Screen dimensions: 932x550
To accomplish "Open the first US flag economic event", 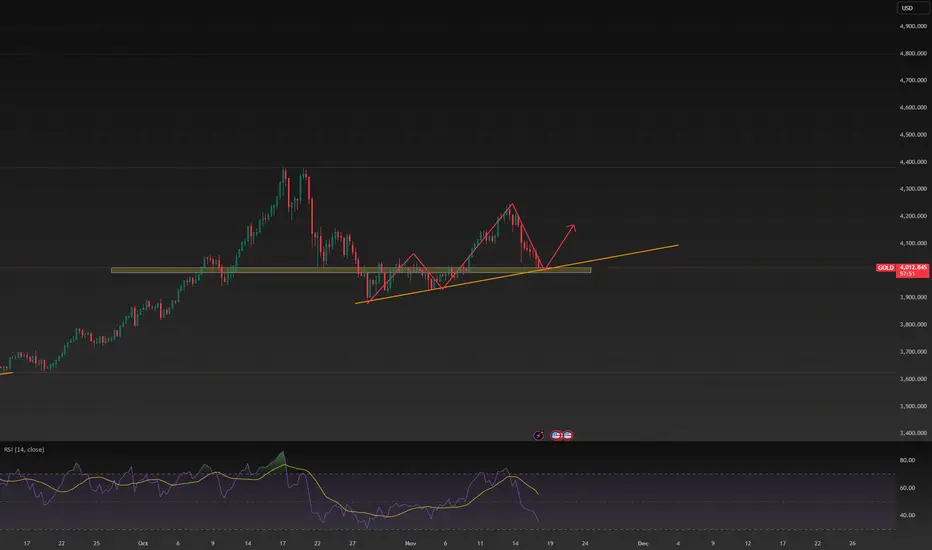I will tap(556, 435).
